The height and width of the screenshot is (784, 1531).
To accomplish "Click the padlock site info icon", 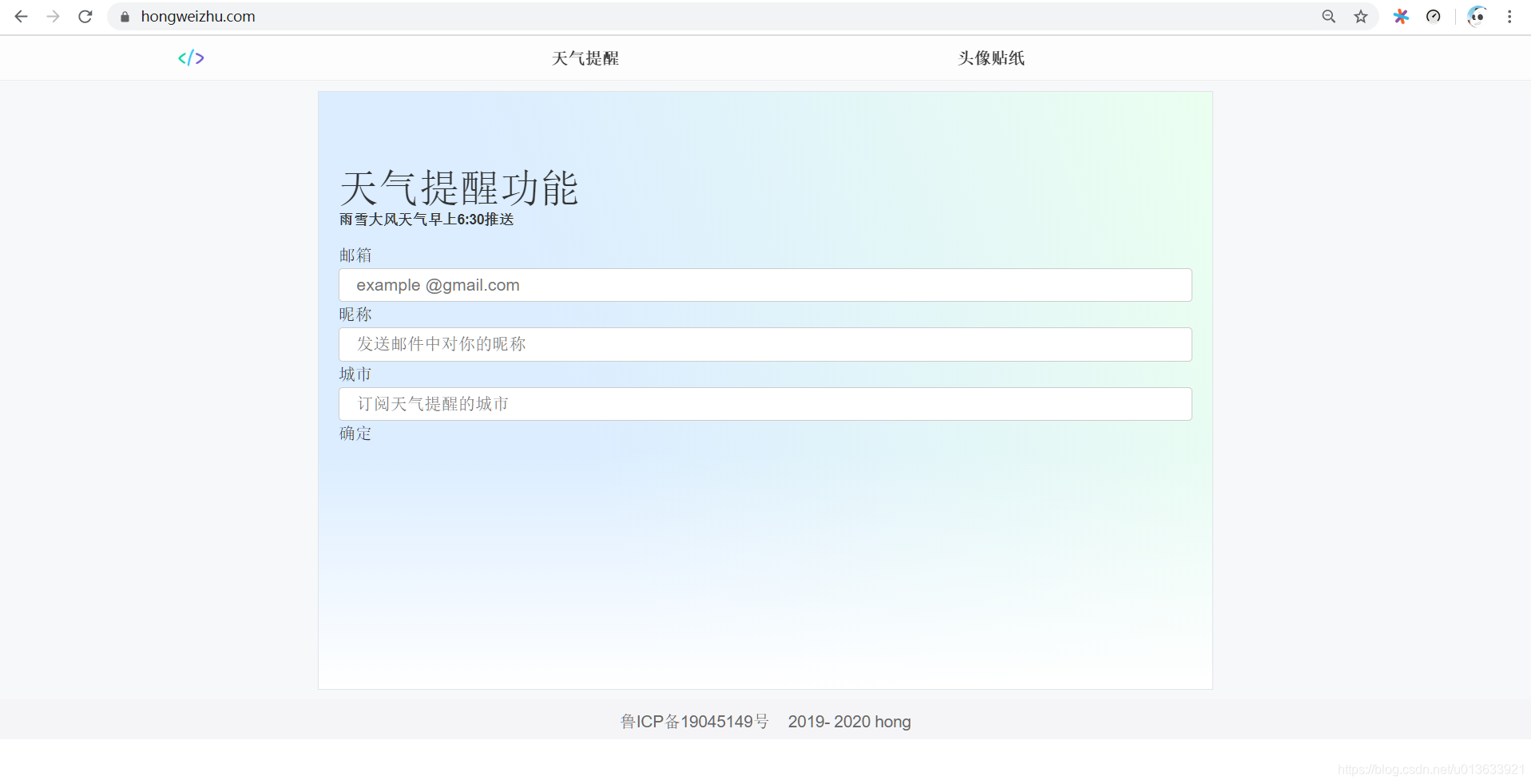I will coord(125,17).
